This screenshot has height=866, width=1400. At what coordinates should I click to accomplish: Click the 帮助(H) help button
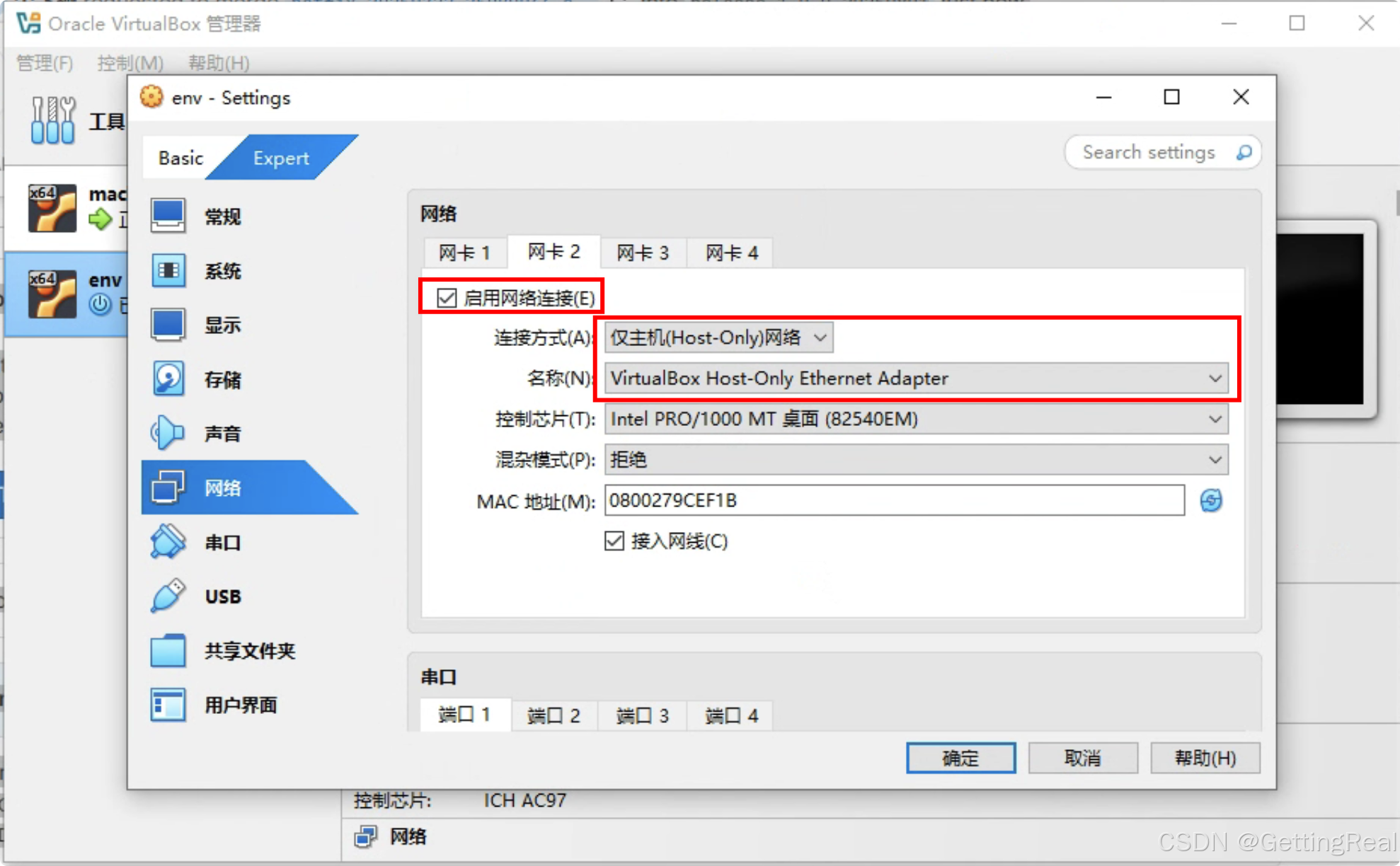tap(1205, 758)
